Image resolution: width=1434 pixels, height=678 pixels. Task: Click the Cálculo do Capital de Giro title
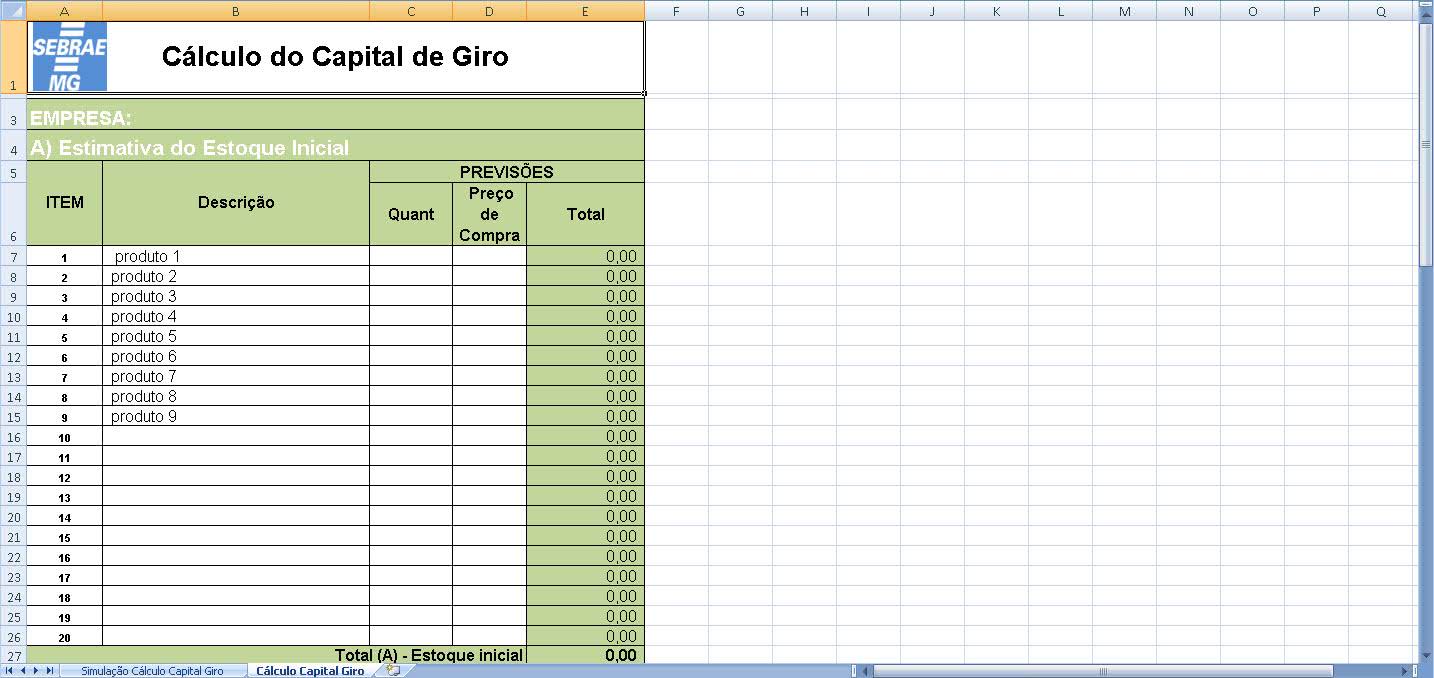tap(335, 57)
